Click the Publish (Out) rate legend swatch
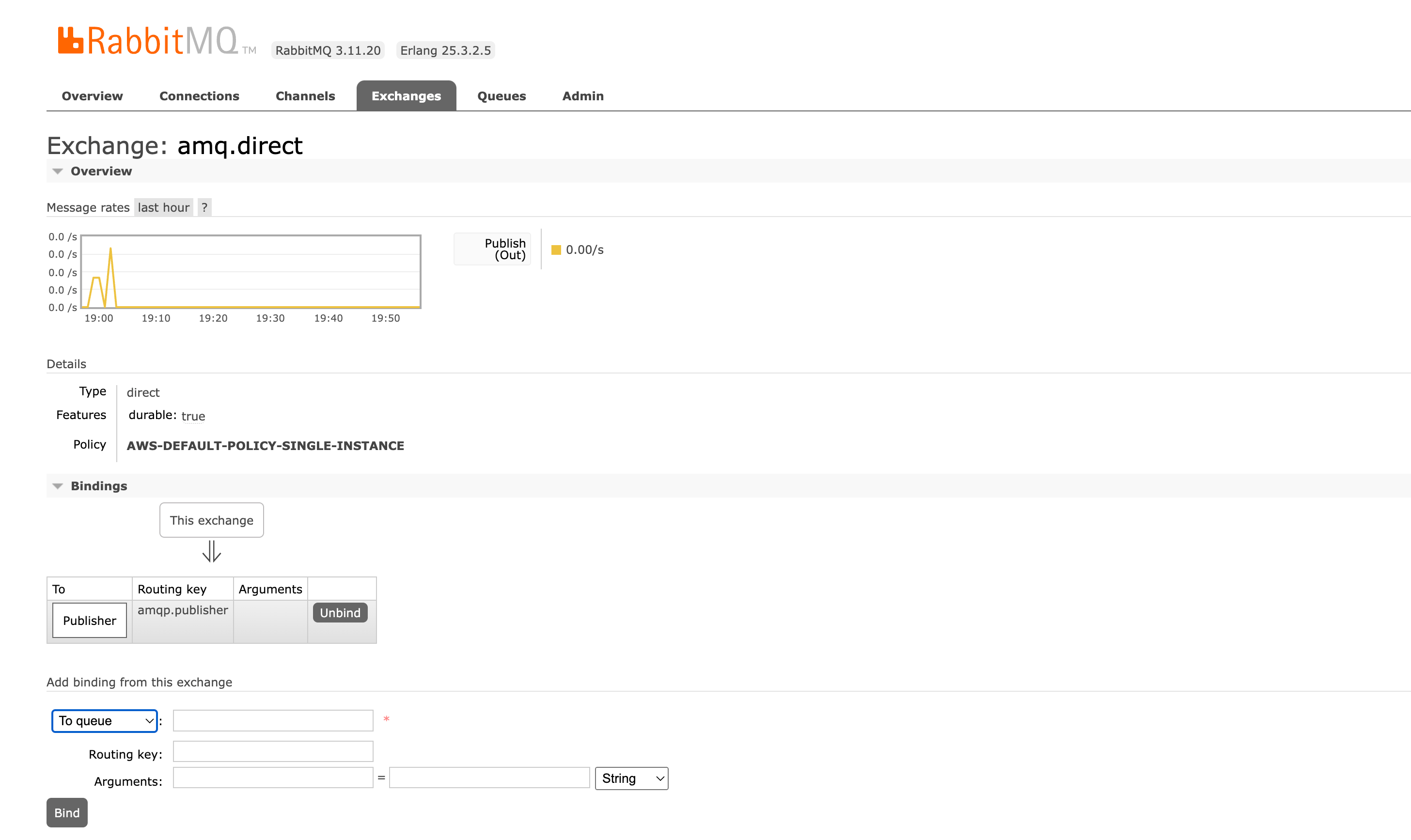Image resolution: width=1411 pixels, height=840 pixels. click(x=557, y=249)
